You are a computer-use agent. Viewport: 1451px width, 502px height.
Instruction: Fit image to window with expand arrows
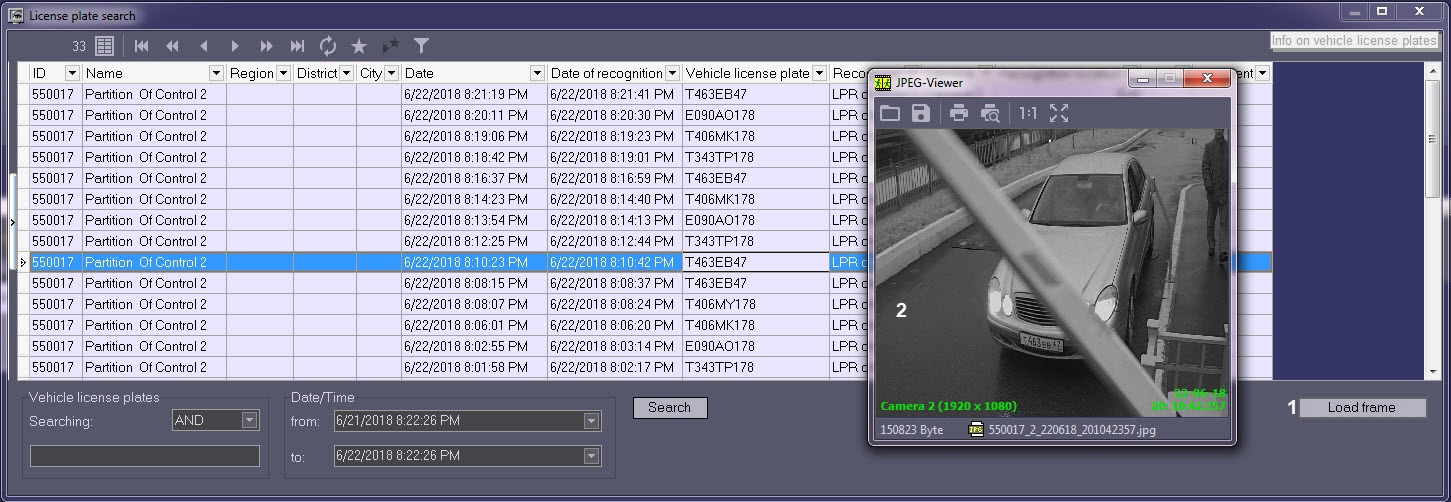[1059, 113]
